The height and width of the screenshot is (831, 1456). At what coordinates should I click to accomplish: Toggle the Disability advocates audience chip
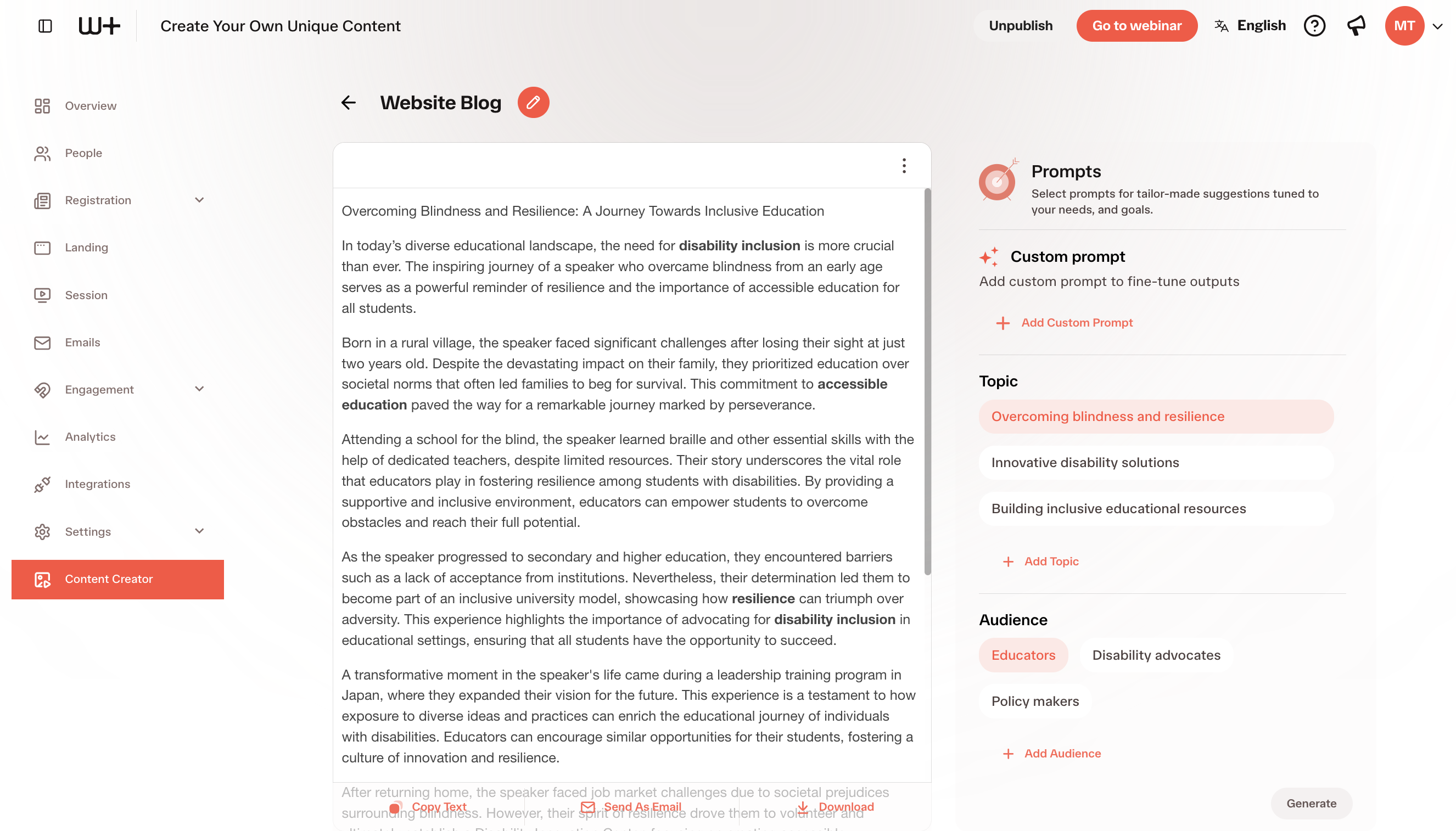pos(1156,655)
